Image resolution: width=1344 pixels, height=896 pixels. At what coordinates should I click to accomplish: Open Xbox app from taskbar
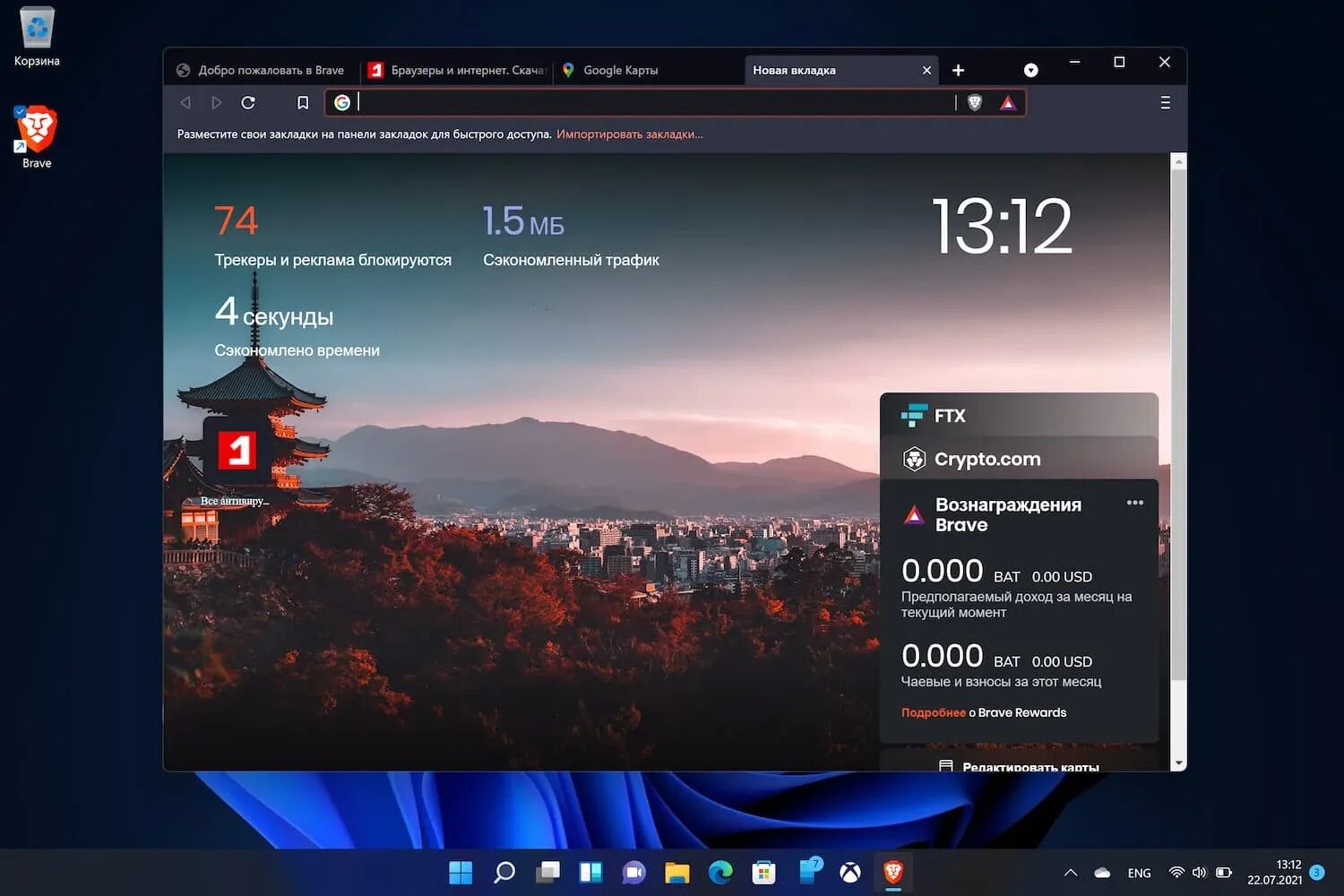tap(850, 873)
